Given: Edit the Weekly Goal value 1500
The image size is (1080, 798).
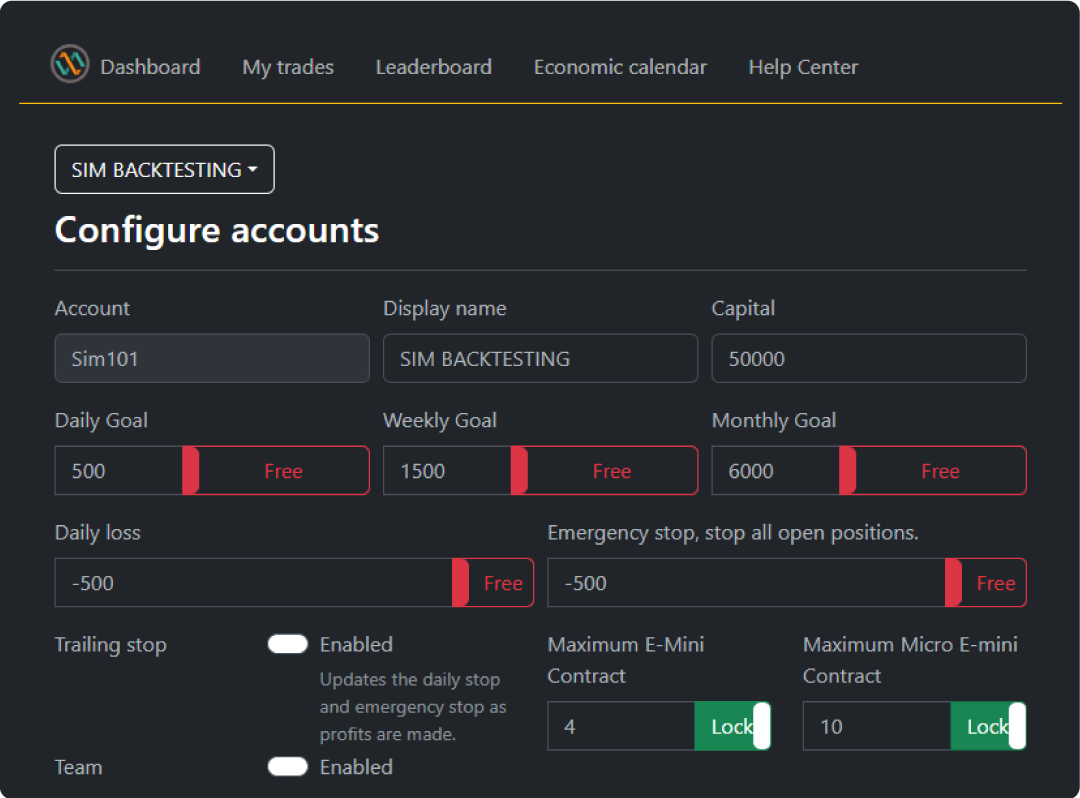Looking at the screenshot, I should coord(447,470).
